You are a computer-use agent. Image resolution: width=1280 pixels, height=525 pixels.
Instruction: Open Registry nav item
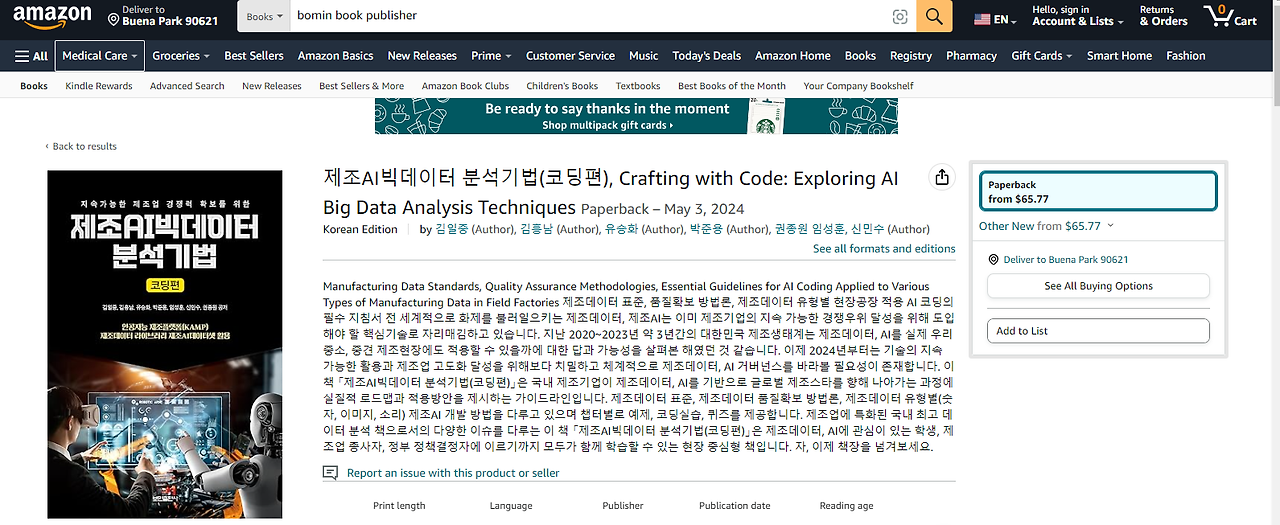[x=910, y=56]
